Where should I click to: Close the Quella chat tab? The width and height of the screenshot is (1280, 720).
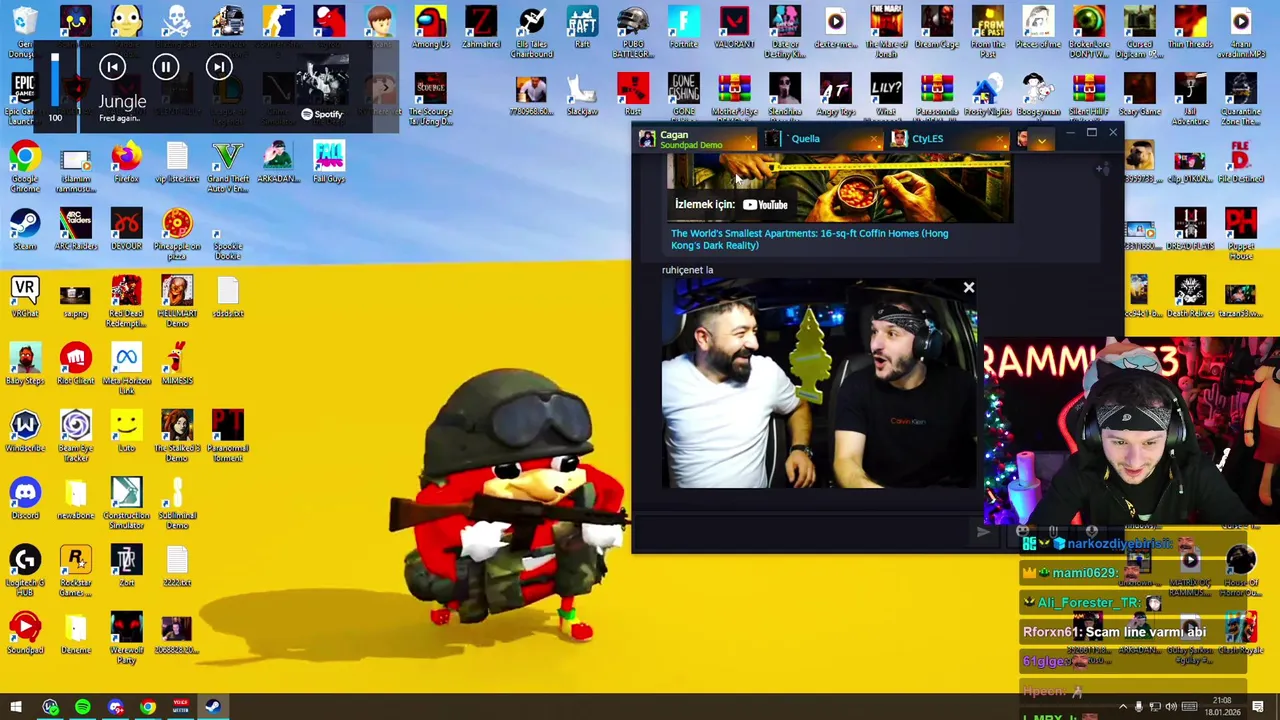[874, 139]
